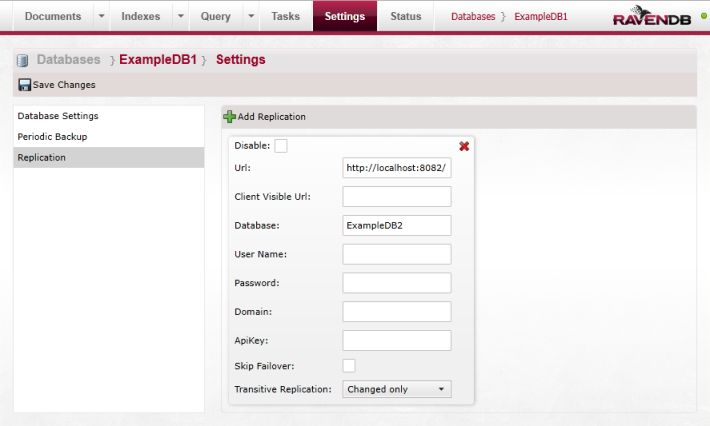Select the Settings tab
The height and width of the screenshot is (426, 710).
(345, 16)
